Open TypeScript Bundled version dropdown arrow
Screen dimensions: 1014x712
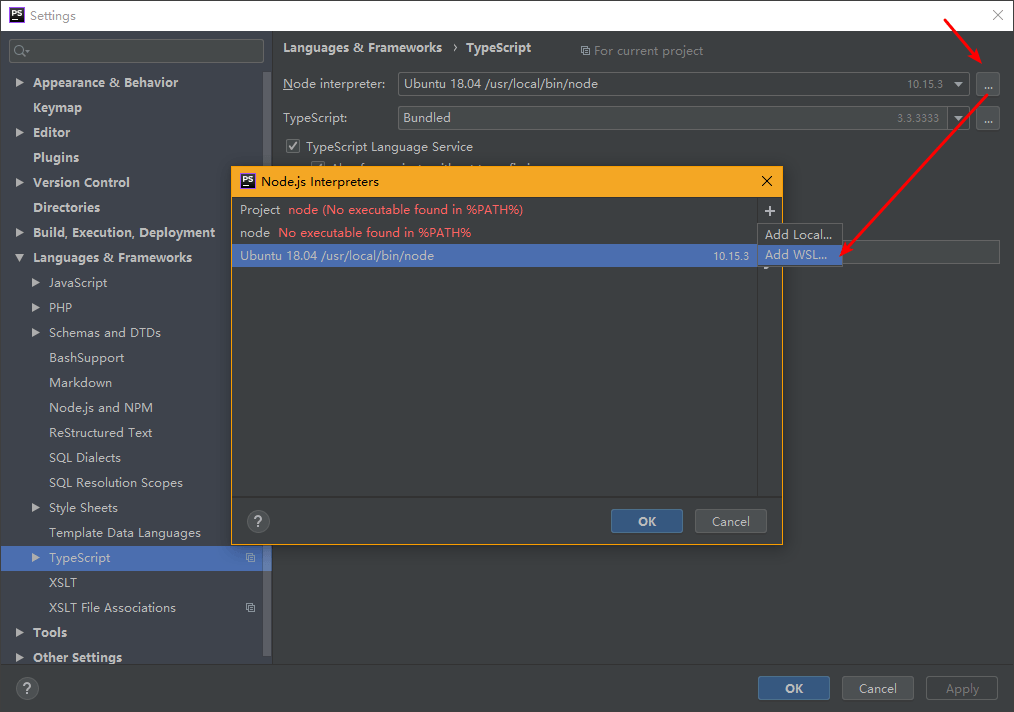958,118
